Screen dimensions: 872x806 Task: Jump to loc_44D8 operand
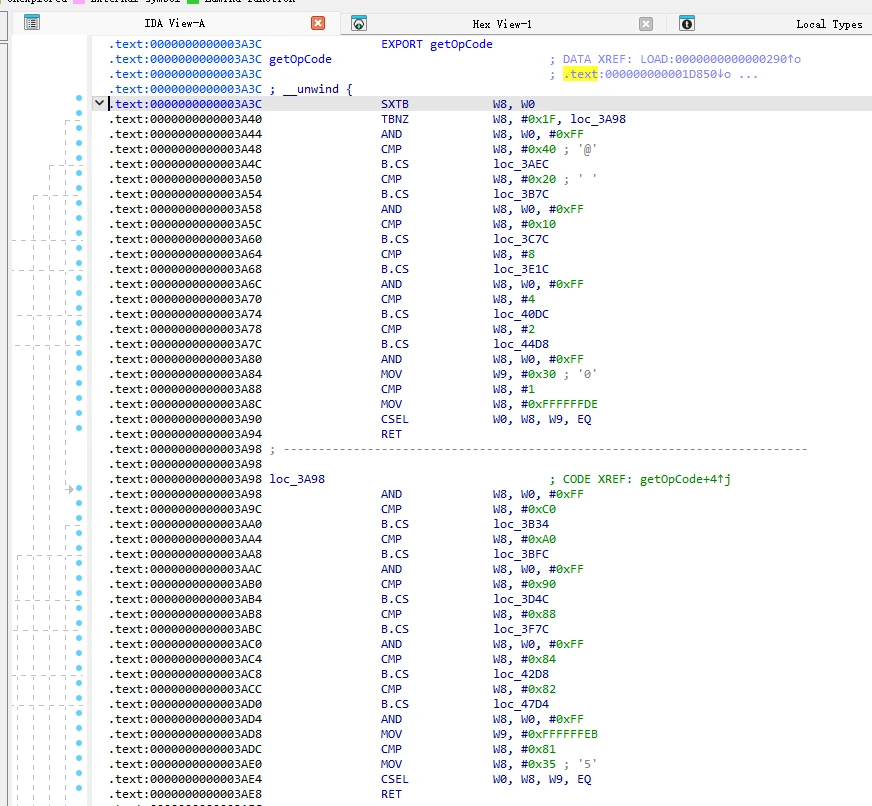[x=521, y=344]
